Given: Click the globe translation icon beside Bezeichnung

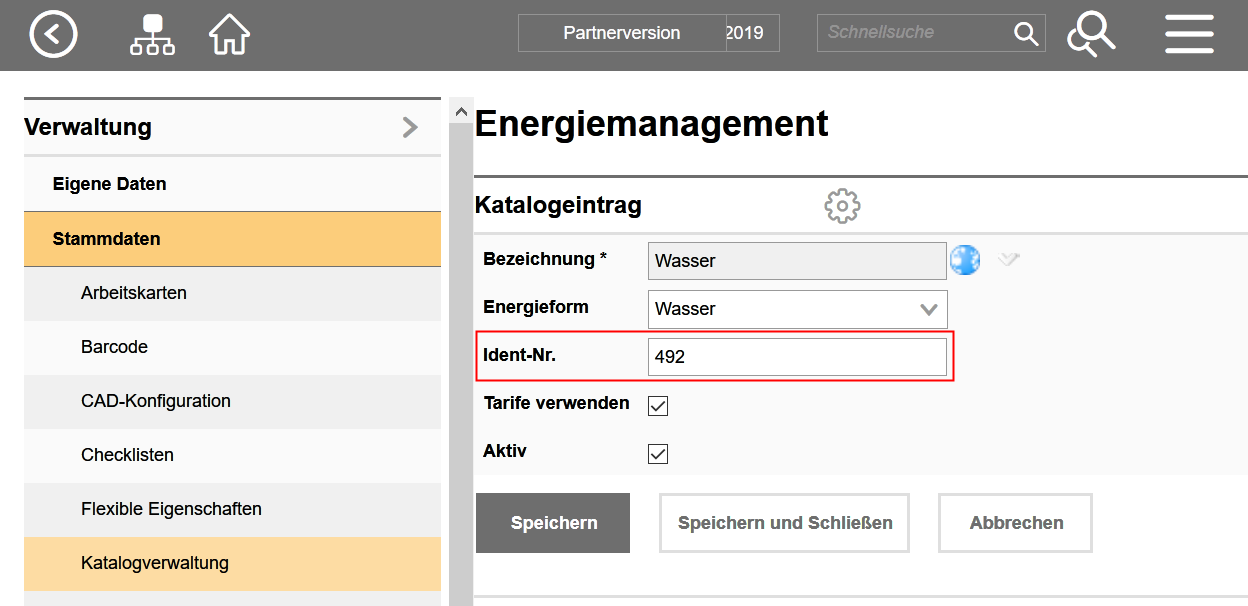Looking at the screenshot, I should point(964,259).
